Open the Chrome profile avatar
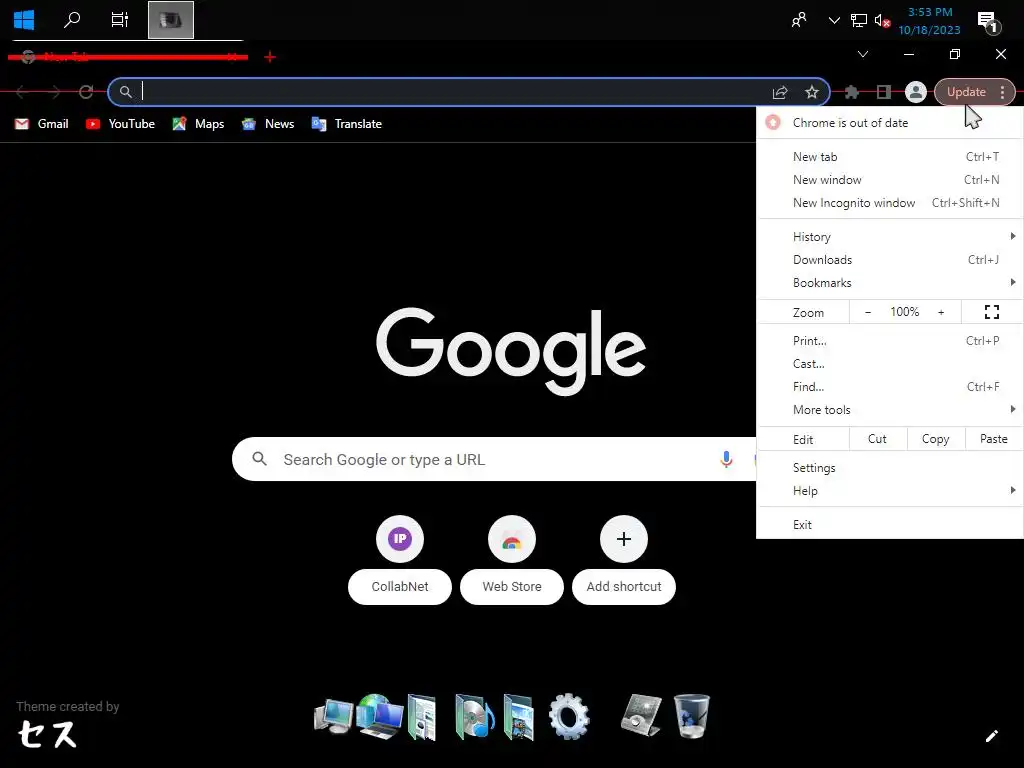Viewport: 1024px width, 768px height. point(916,92)
